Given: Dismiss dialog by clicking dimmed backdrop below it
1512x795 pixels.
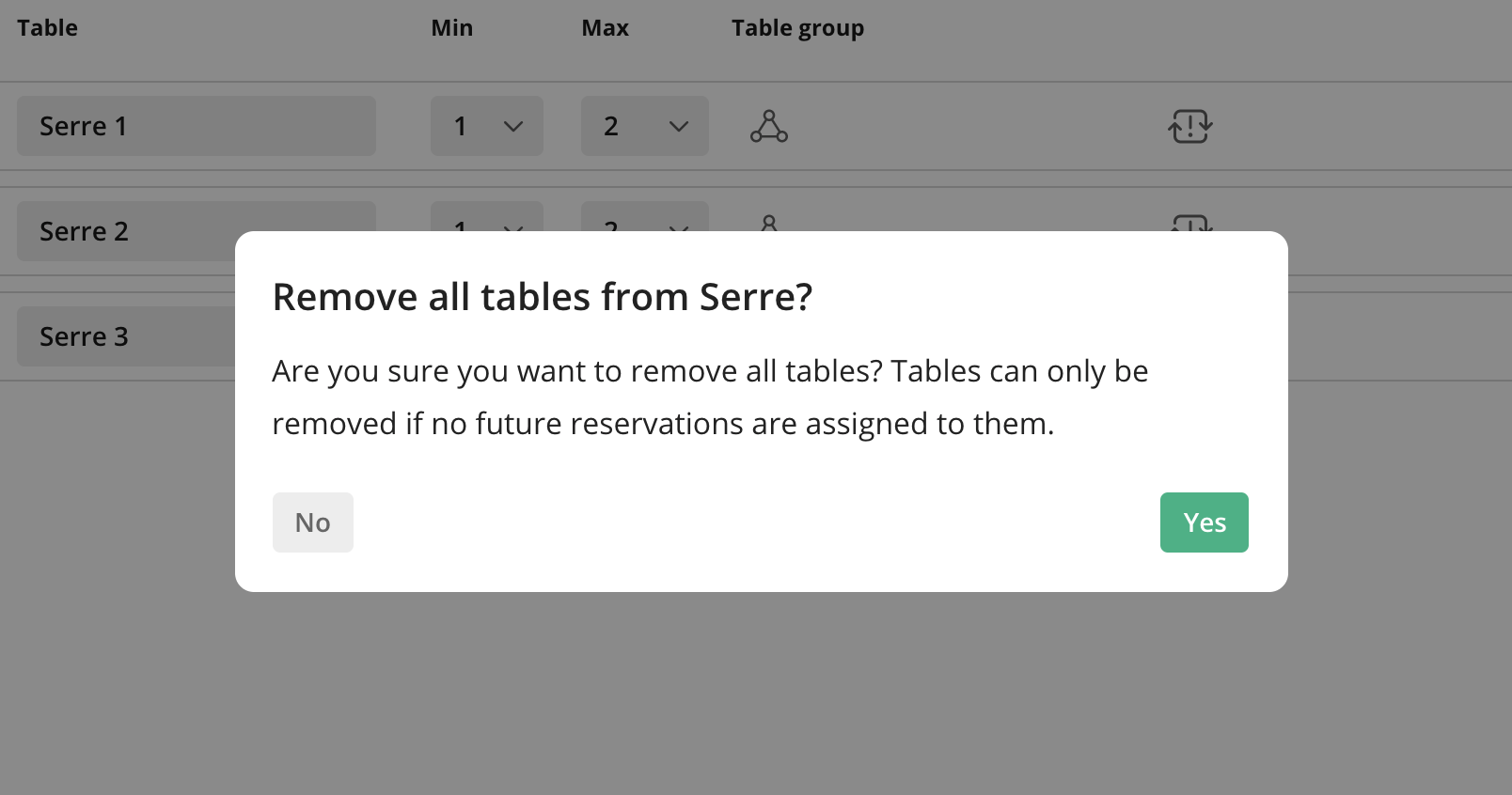Looking at the screenshot, I should coord(756,695).
